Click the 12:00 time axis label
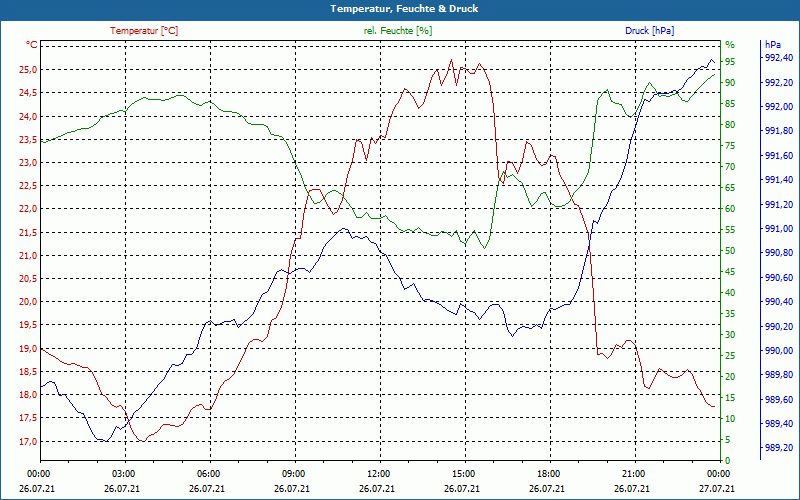 point(380,474)
